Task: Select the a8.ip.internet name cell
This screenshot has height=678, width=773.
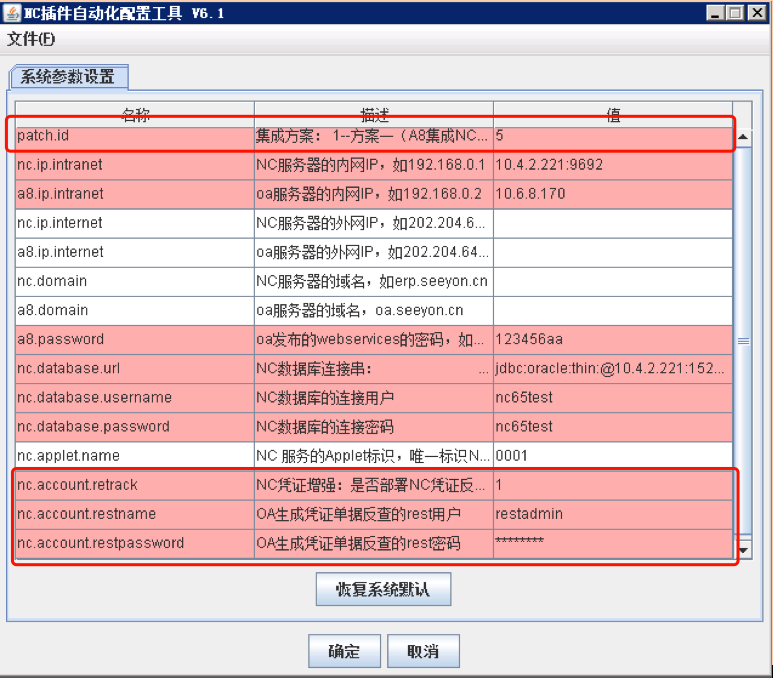Action: tap(135, 252)
